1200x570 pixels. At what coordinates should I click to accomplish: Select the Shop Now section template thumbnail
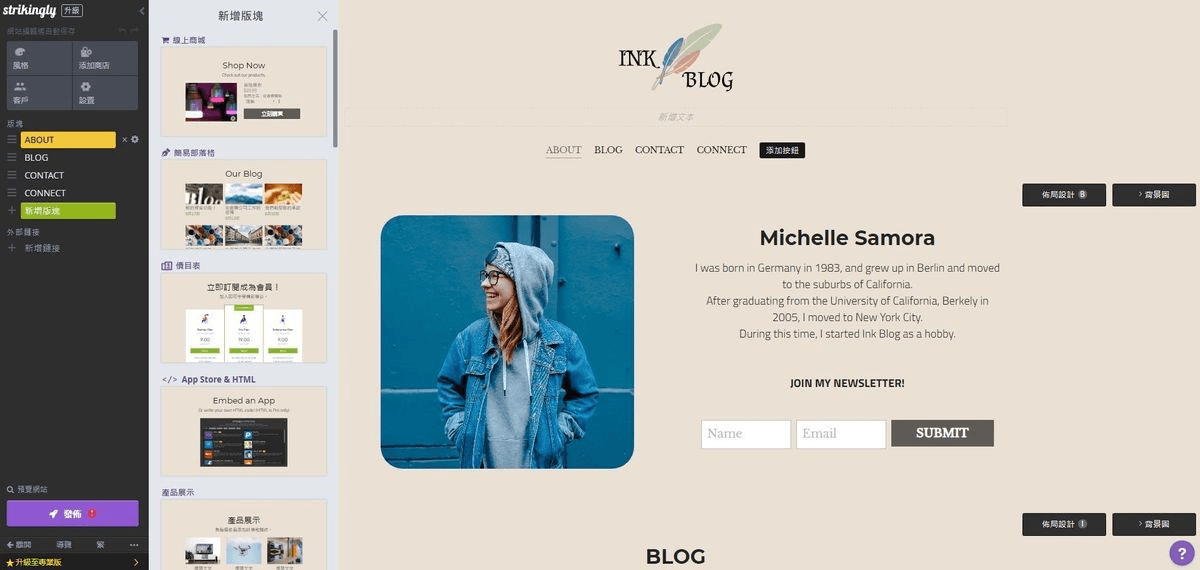(244, 91)
